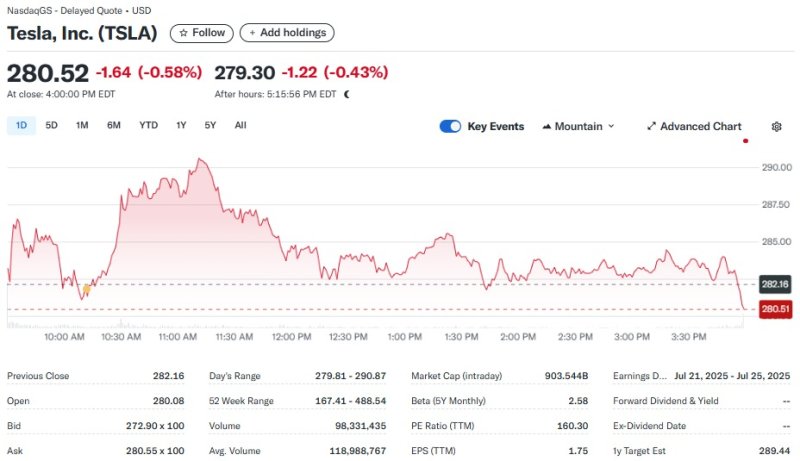The height and width of the screenshot is (461, 800).
Task: Click the 12:00 PM time axis label
Action: point(291,337)
